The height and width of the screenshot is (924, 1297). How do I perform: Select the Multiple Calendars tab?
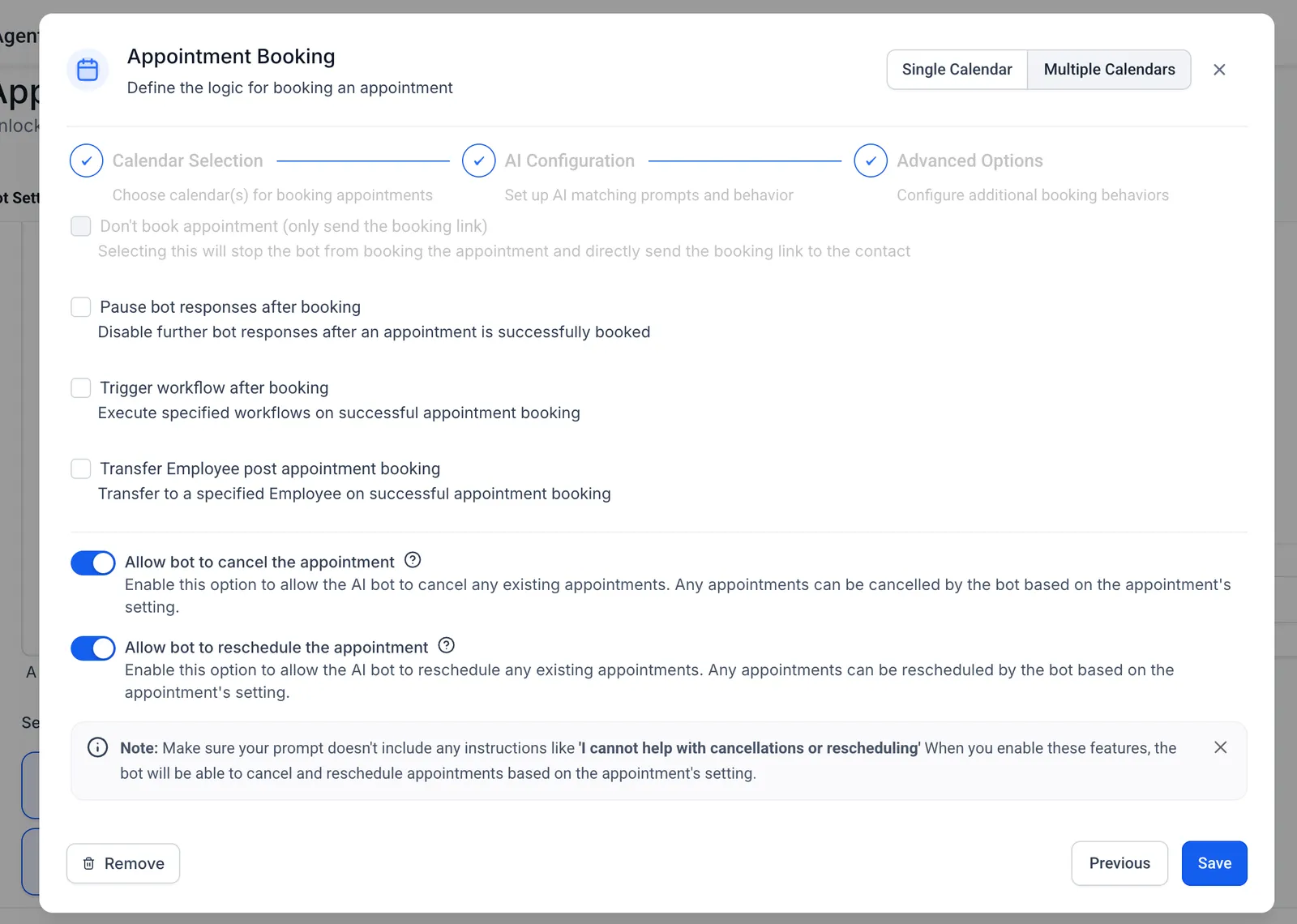1109,70
